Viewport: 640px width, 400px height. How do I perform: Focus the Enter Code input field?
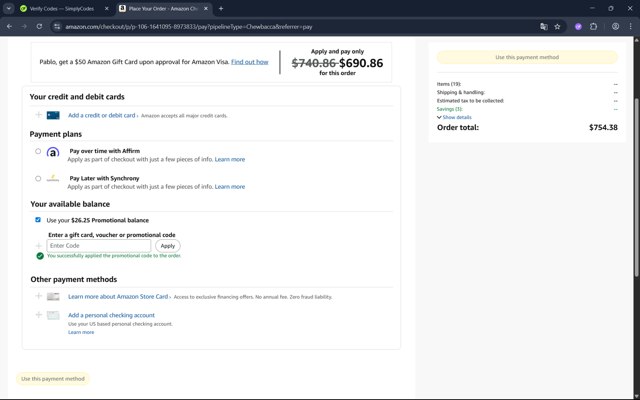(x=99, y=246)
